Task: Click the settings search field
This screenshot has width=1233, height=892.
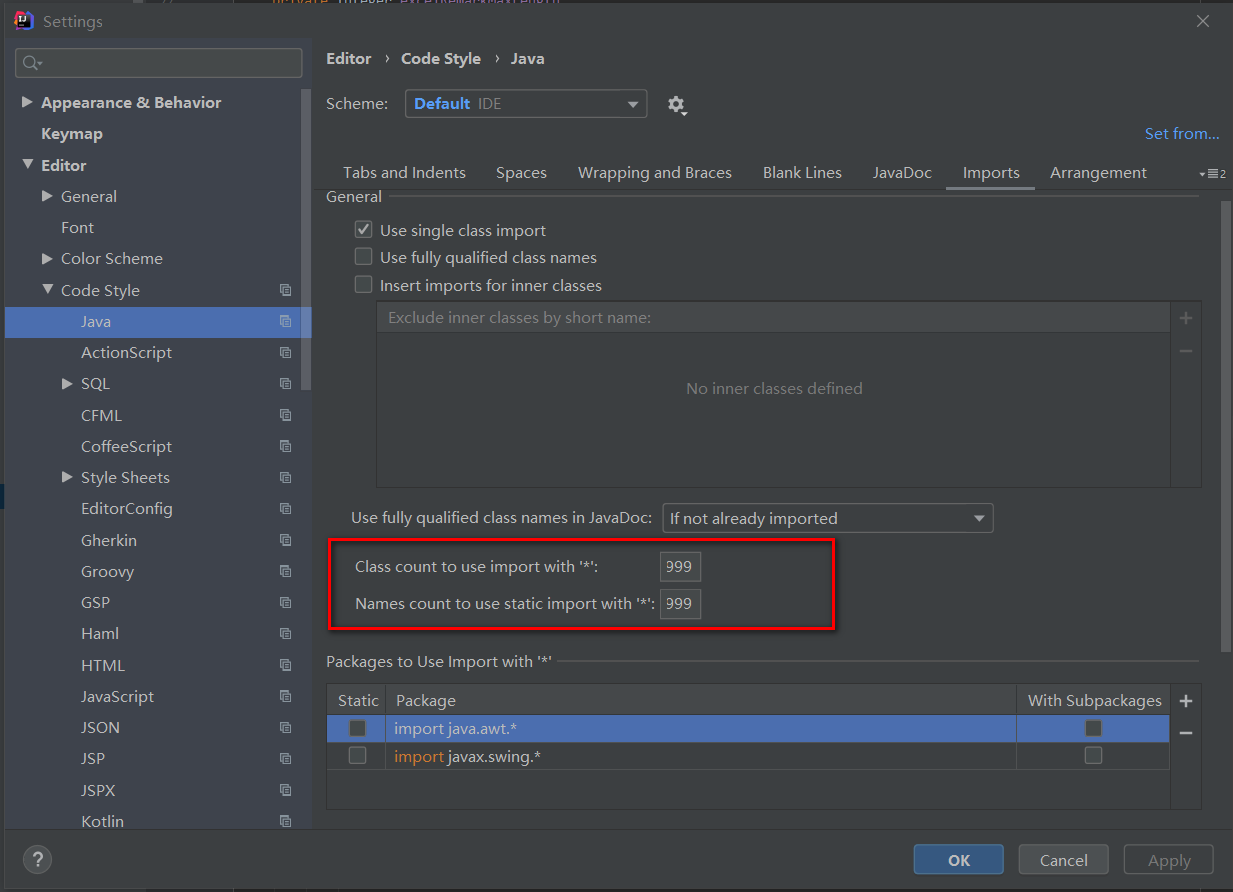Action: click(x=159, y=63)
